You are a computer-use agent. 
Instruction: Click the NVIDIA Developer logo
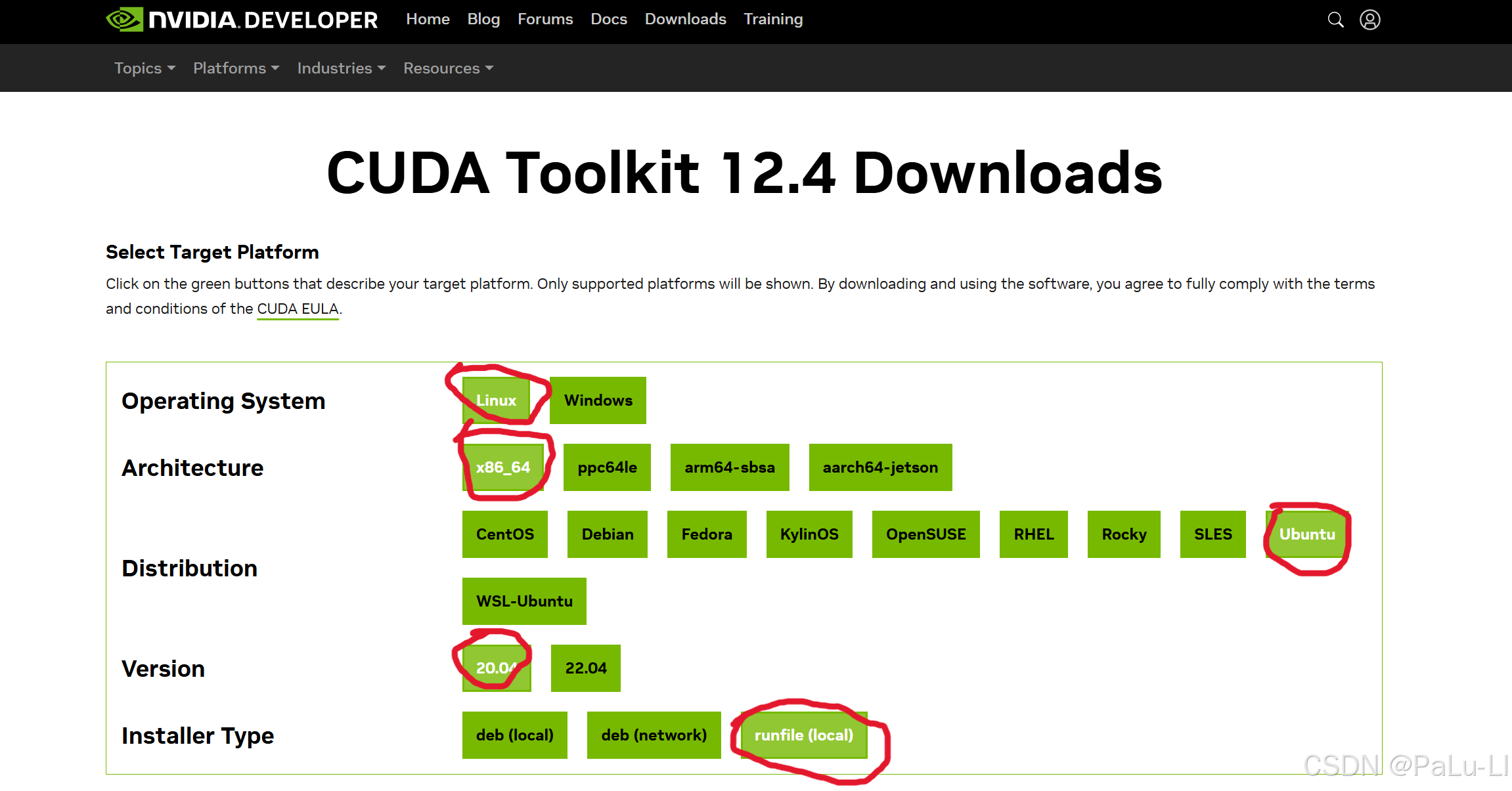tap(242, 20)
